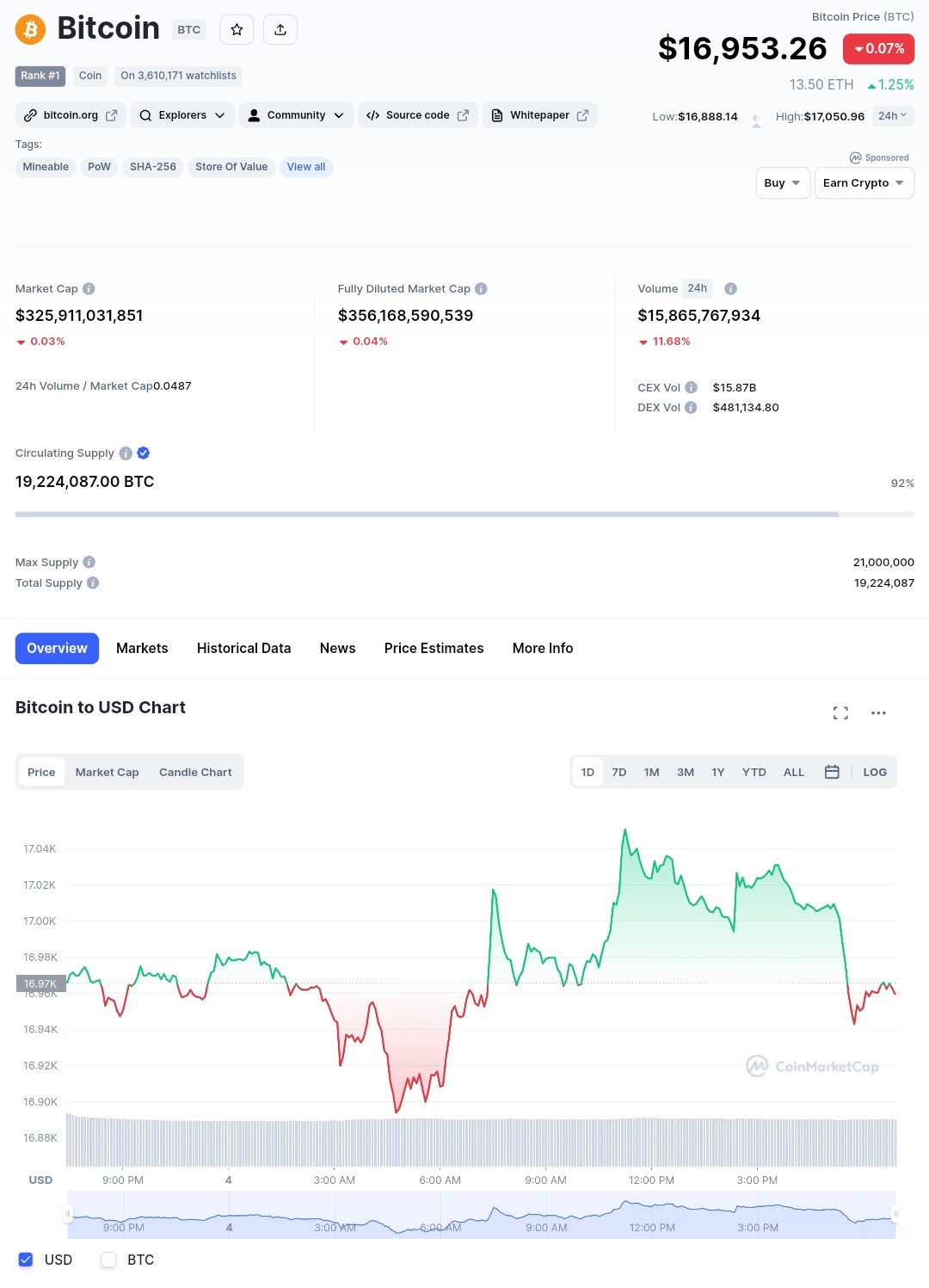The height and width of the screenshot is (1288, 929).
Task: Click the right handle of chart range navigator
Action: tap(895, 1215)
